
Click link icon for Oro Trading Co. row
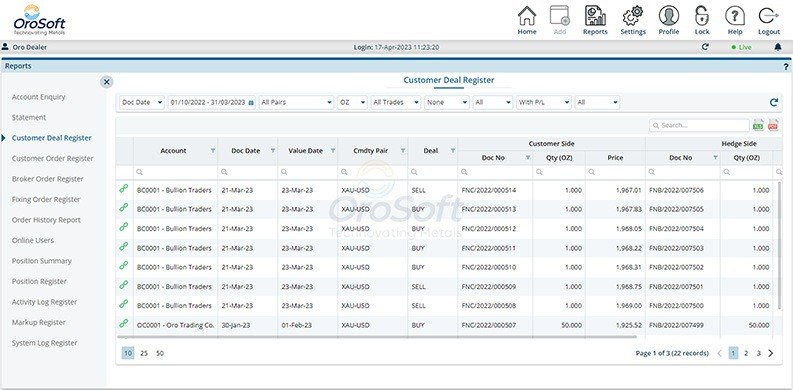(x=123, y=323)
